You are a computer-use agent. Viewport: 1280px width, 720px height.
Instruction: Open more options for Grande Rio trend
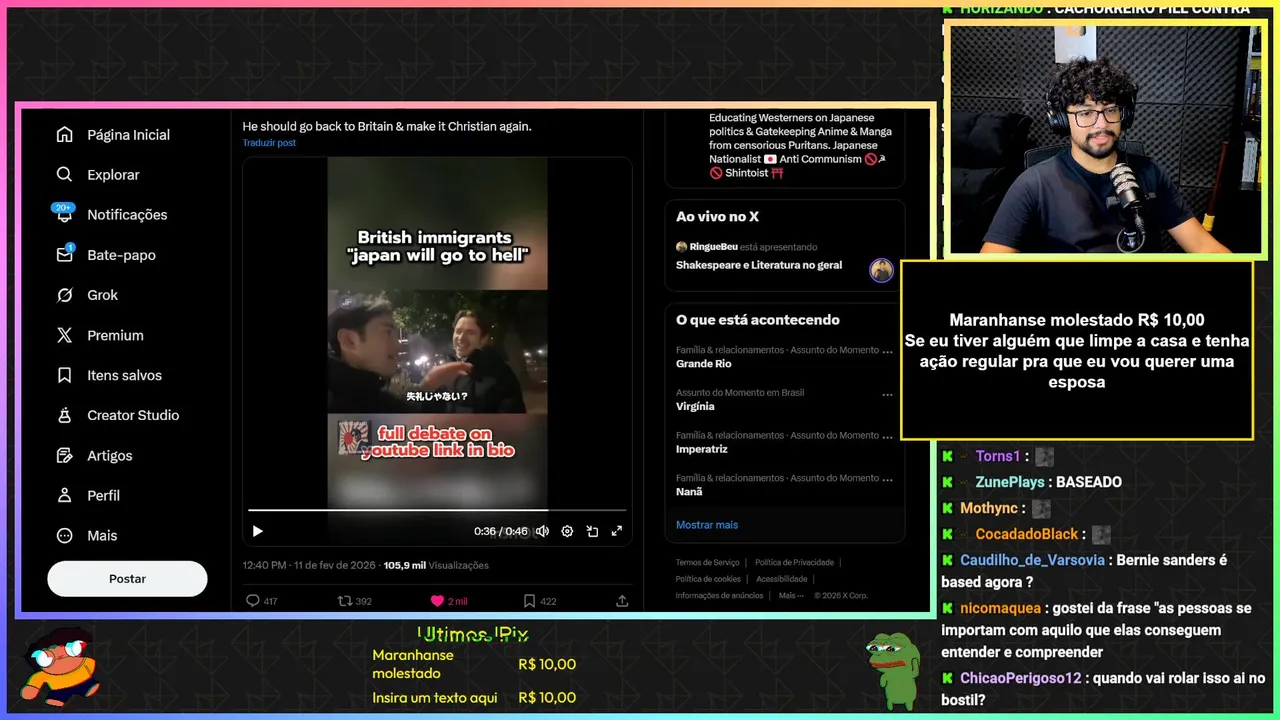(x=887, y=351)
